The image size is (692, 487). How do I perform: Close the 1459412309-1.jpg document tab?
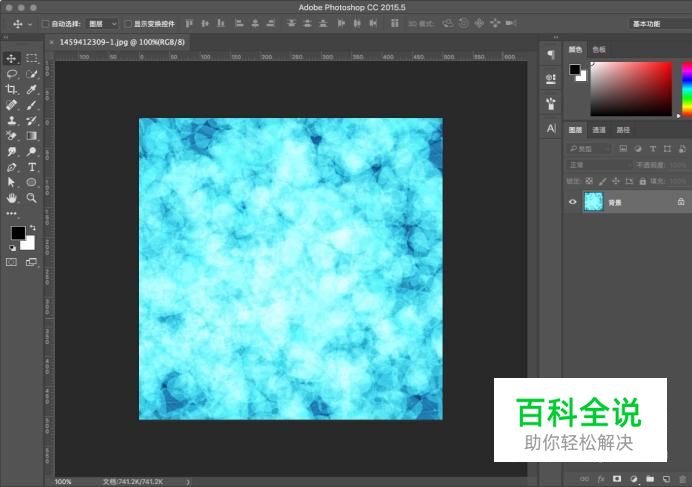click(x=52, y=42)
